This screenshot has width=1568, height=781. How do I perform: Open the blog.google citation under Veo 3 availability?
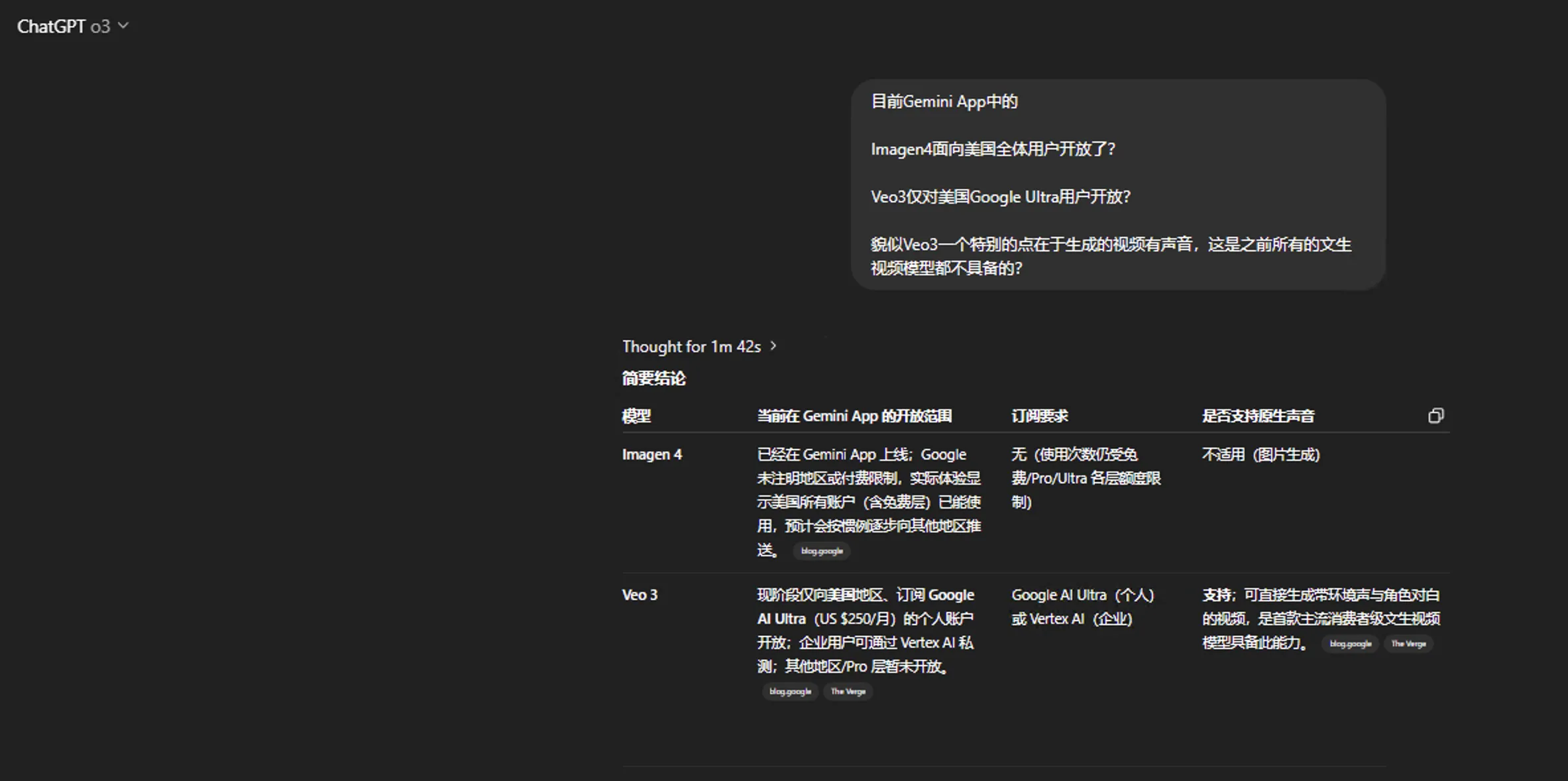point(790,691)
